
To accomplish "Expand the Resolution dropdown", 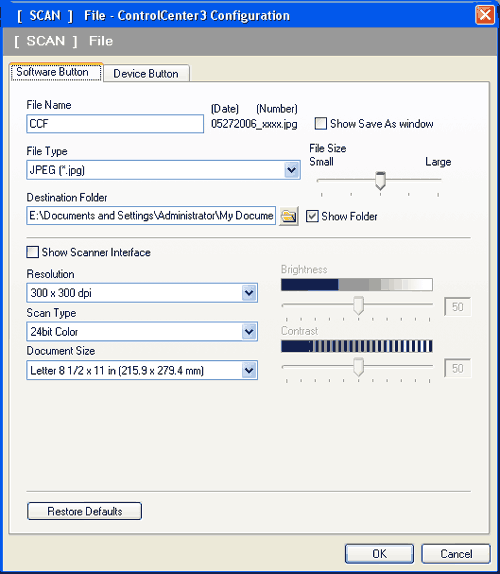I will (x=249, y=293).
